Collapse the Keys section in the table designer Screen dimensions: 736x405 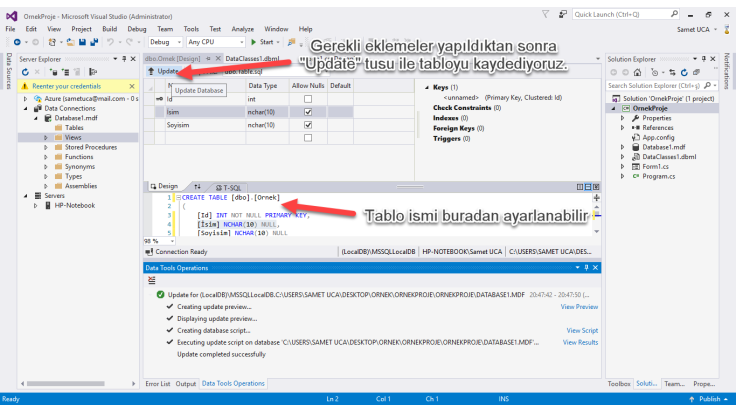tap(427, 87)
